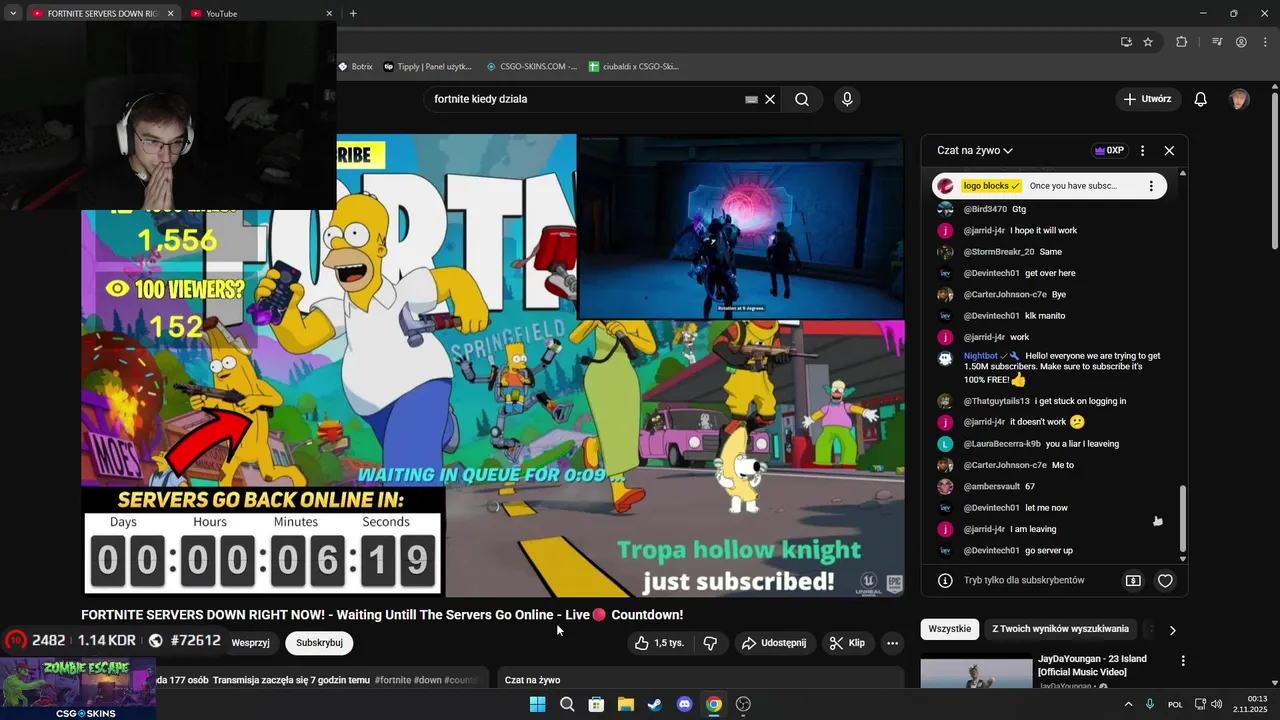Click @Devintech01 go server up message
This screenshot has height=720, width=1280.
1018,551
